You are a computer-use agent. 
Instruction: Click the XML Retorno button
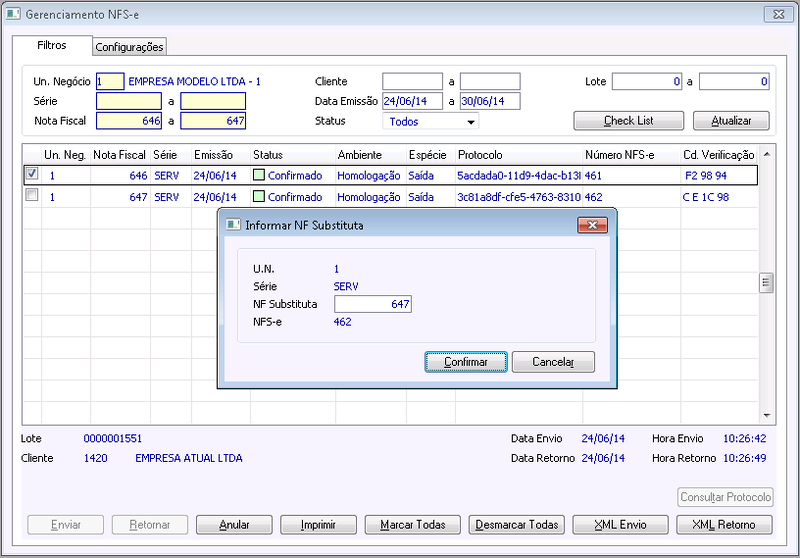tap(724, 524)
